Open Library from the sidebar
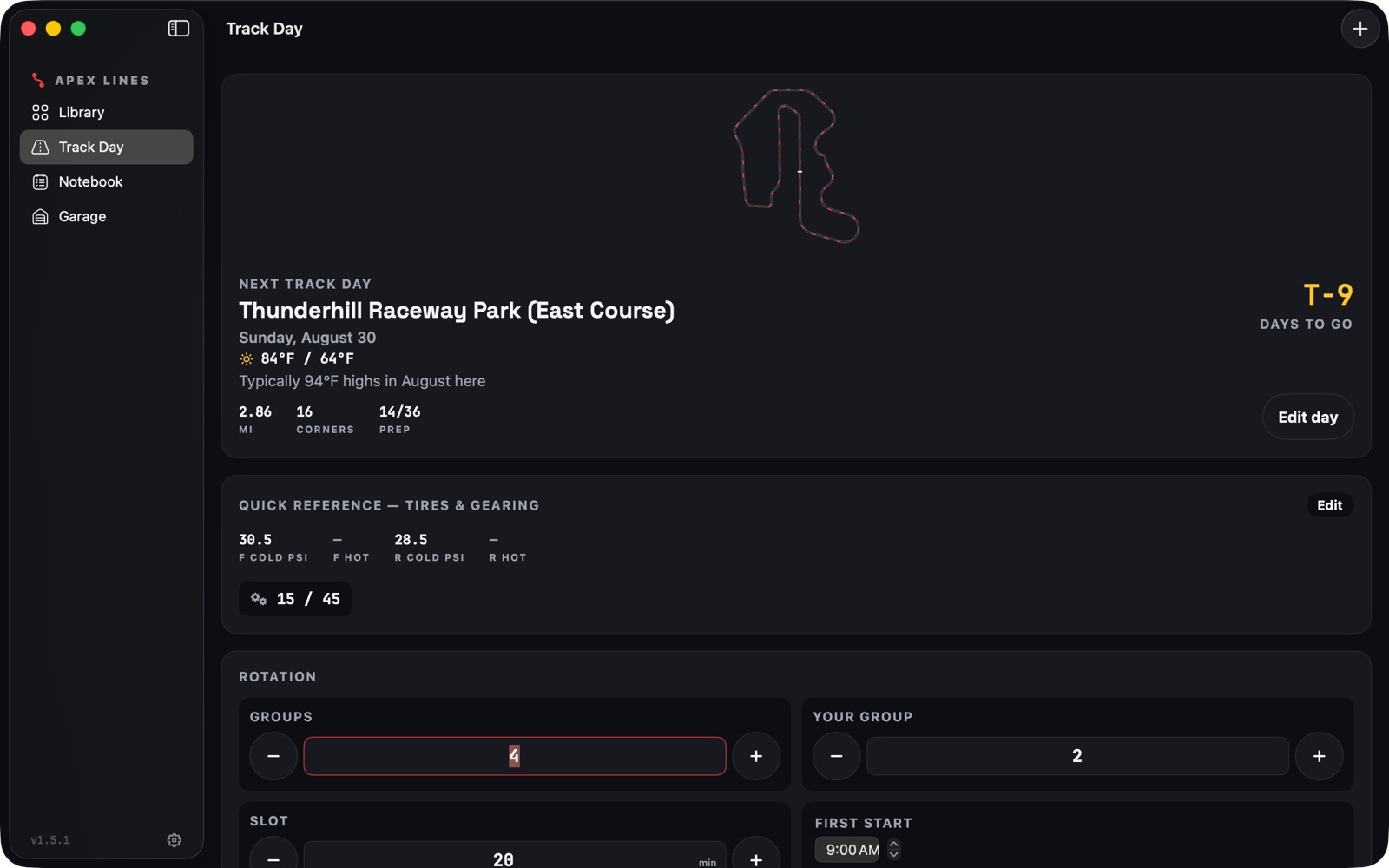Viewport: 1389px width, 868px height. 106,112
